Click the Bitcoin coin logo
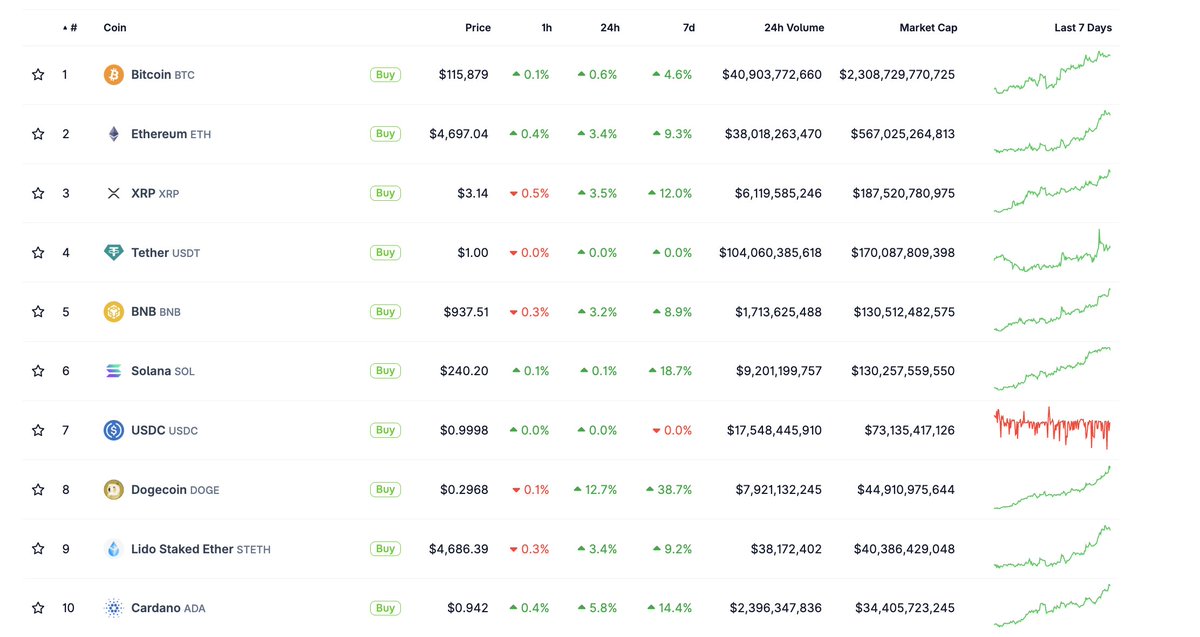The image size is (1200, 637). pyautogui.click(x=114, y=75)
